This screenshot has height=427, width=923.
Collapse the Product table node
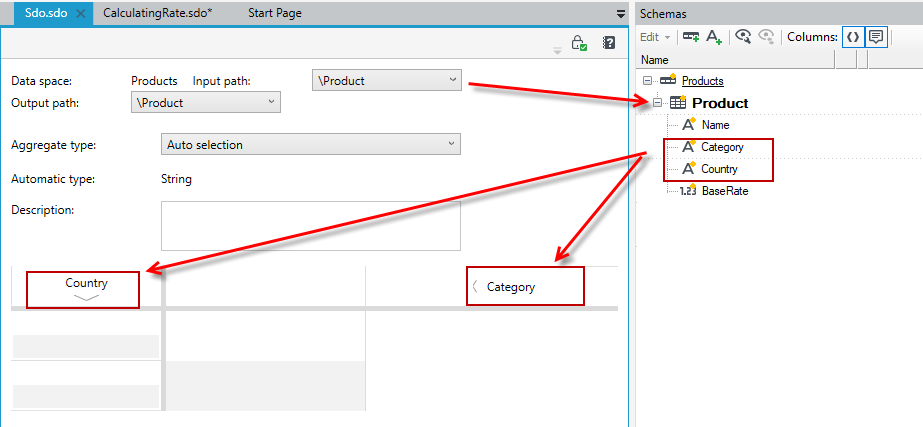tap(658, 102)
